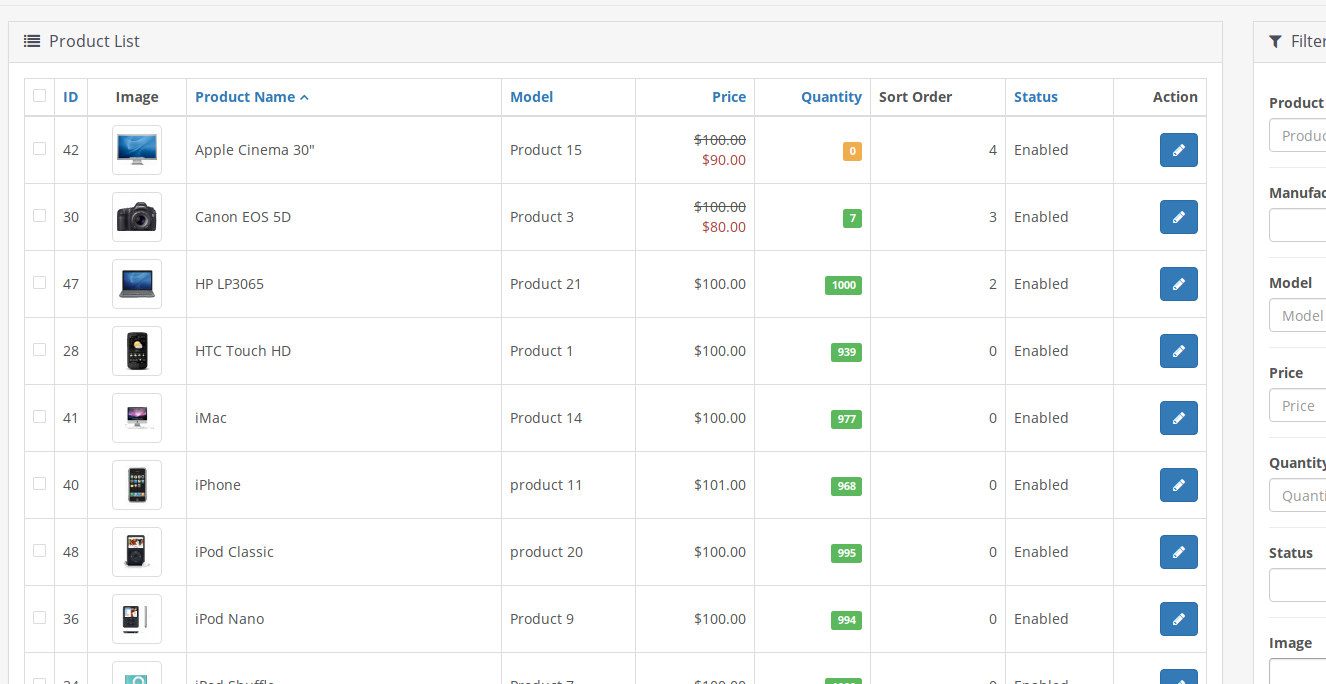Select the quantity badge 939

846,352
